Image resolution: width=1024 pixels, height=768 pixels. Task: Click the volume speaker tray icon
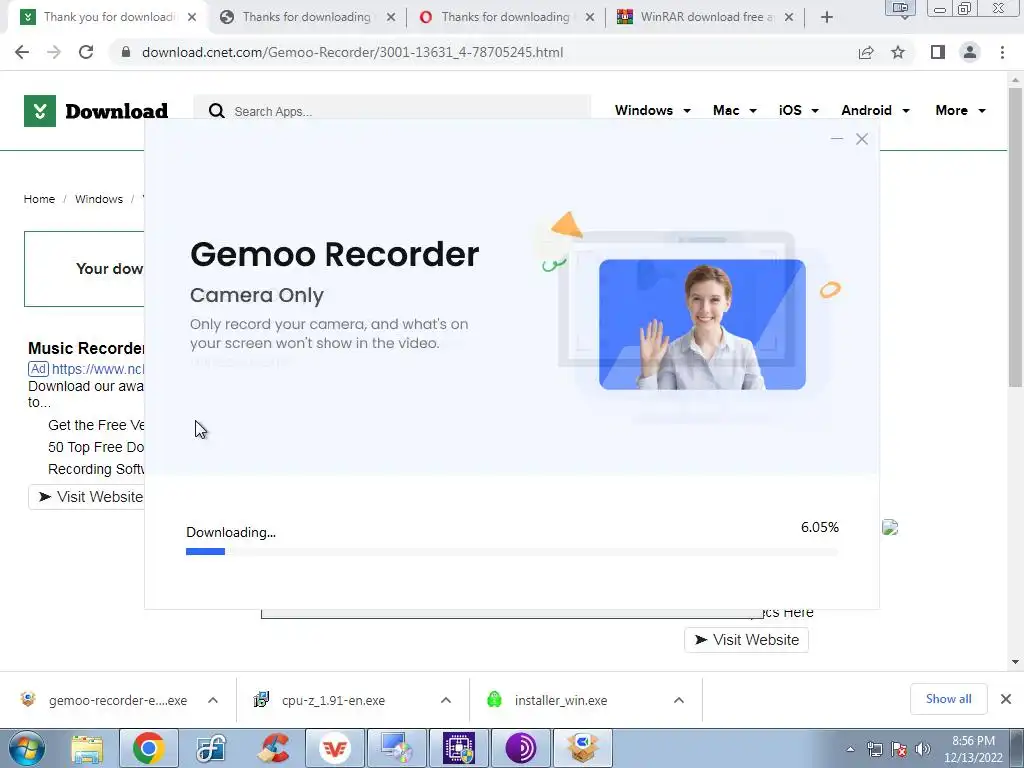coord(923,749)
